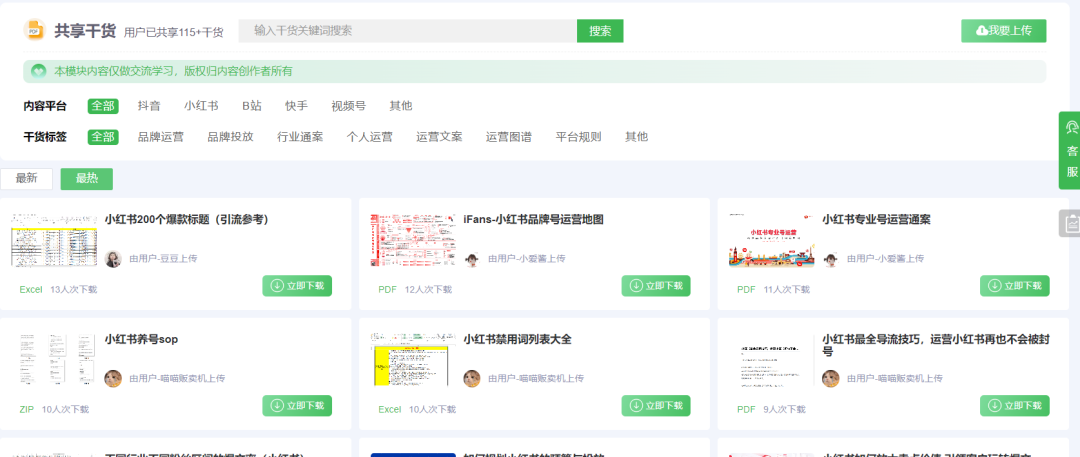Filter platform by 视频号
Screen dimensions: 1080x457
[x=349, y=106]
